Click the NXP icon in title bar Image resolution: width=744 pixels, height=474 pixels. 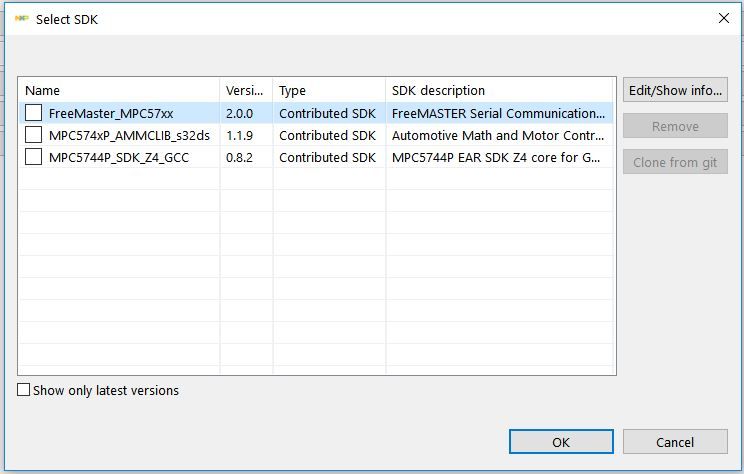point(22,19)
